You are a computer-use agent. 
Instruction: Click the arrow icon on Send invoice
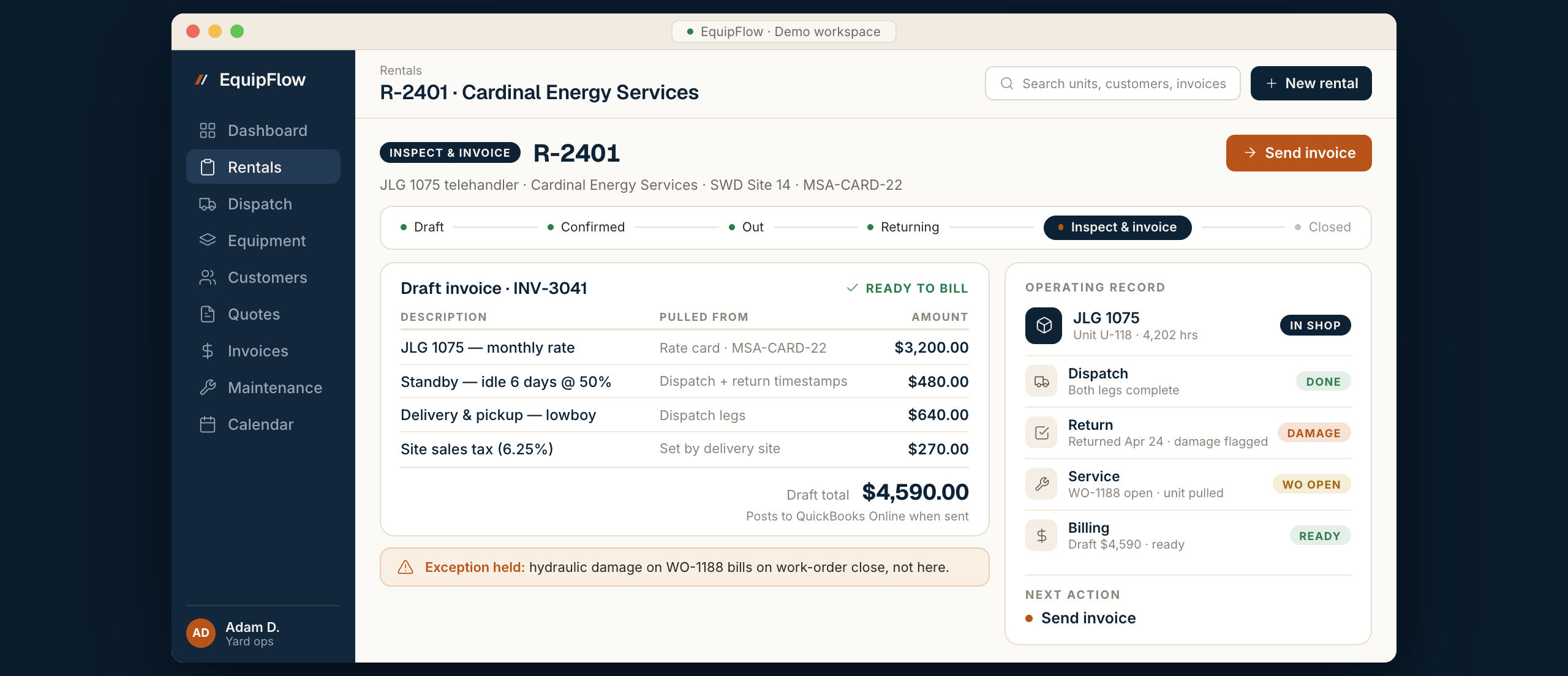coord(1251,152)
